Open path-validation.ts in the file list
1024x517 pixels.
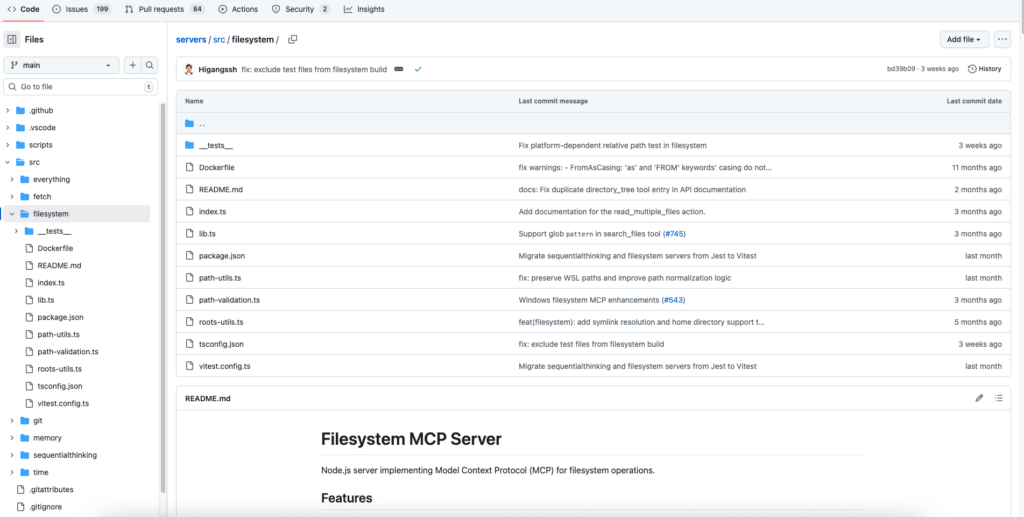tap(229, 300)
